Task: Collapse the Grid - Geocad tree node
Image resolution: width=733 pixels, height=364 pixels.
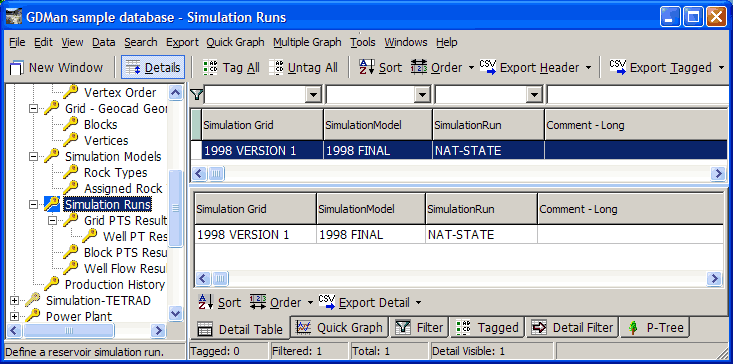Action: (x=33, y=108)
